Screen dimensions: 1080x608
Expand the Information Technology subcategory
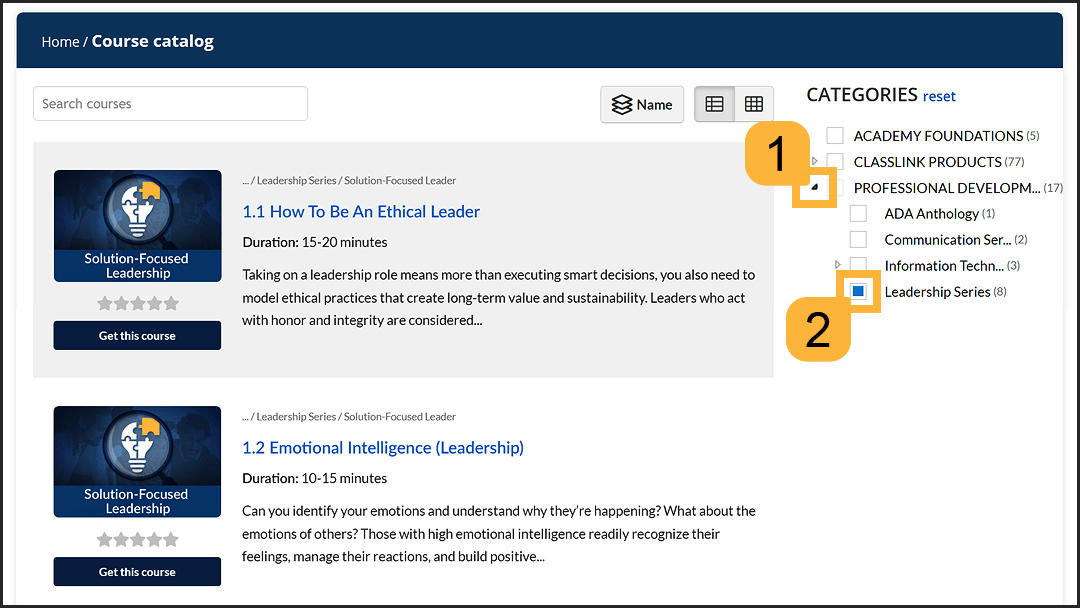837,265
